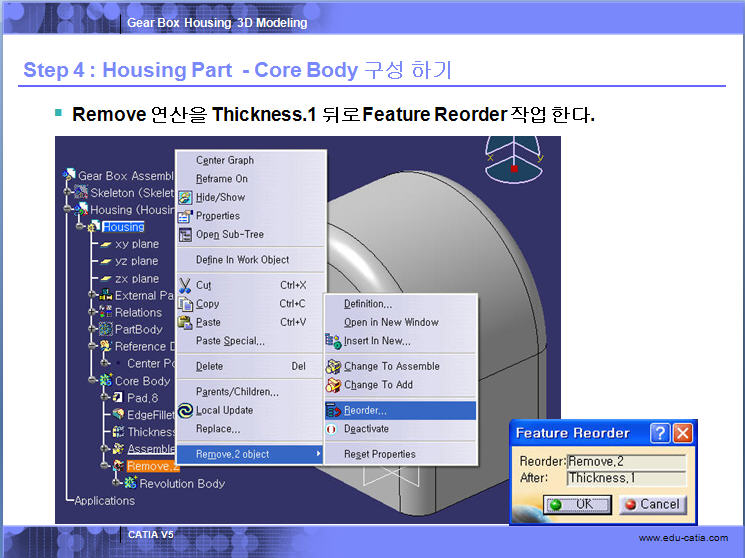Viewport: 745px width, 558px height.
Task: Click the scissors Cut icon
Action: 185,285
